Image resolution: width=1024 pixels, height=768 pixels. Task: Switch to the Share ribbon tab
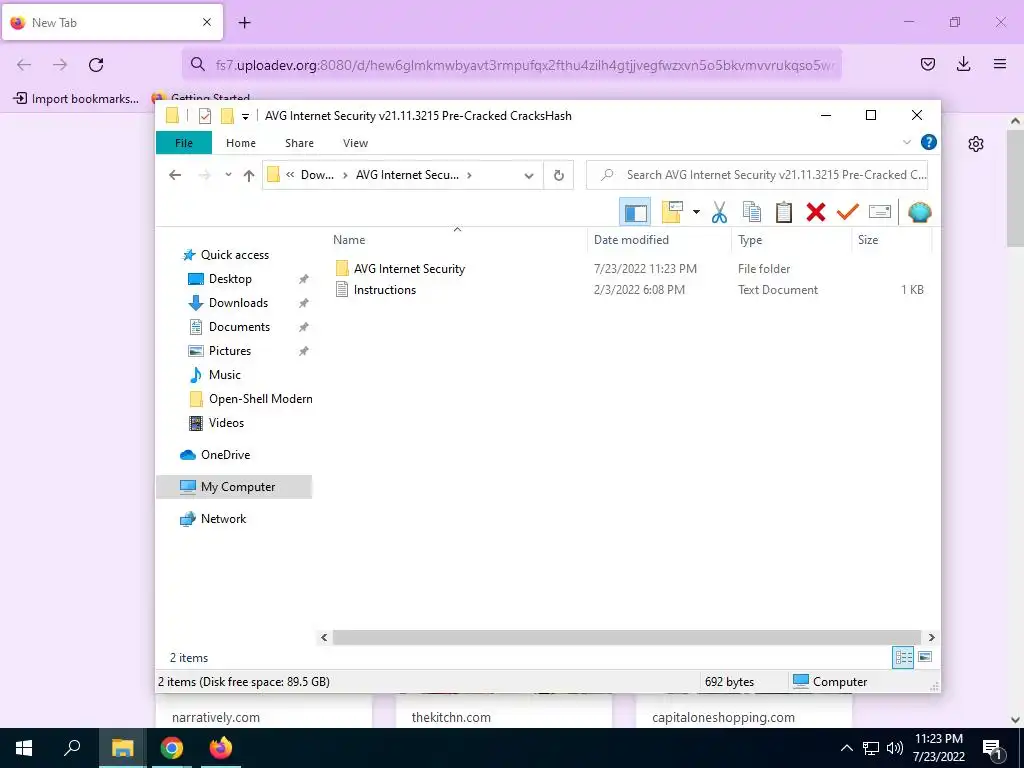[299, 143]
